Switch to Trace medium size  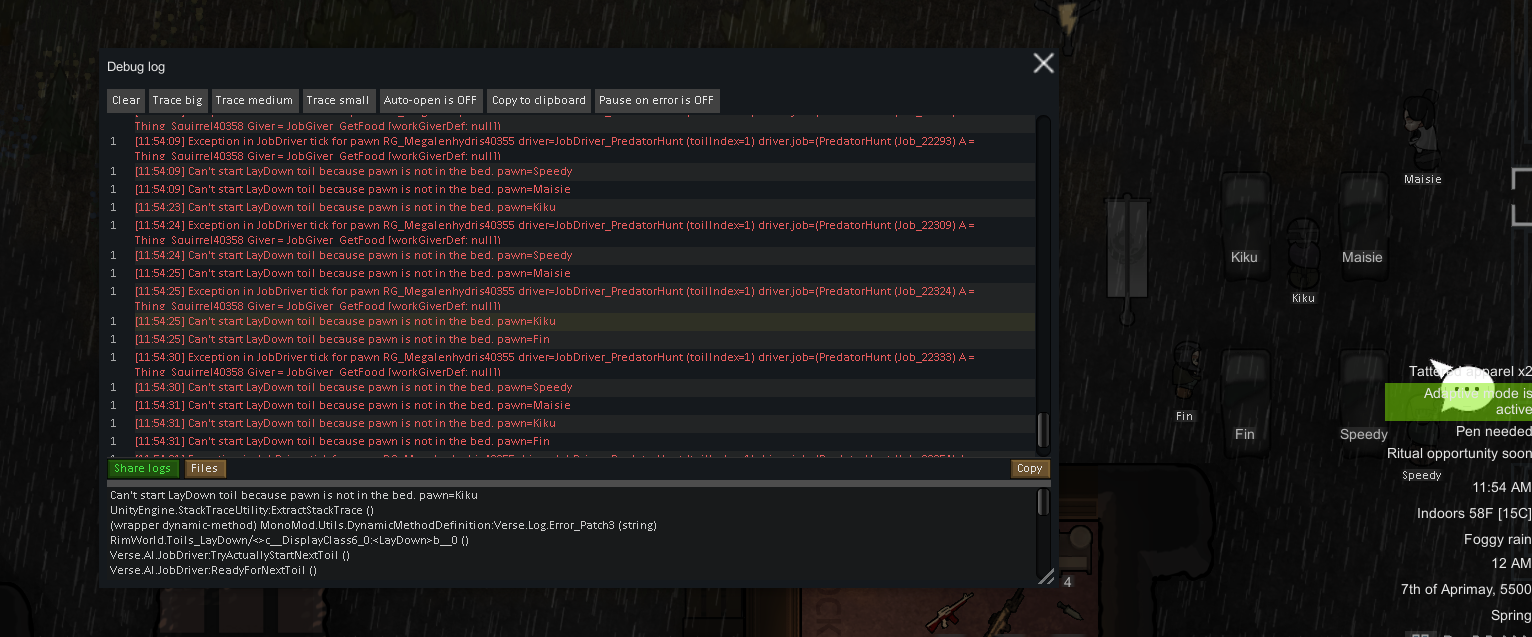[x=254, y=100]
